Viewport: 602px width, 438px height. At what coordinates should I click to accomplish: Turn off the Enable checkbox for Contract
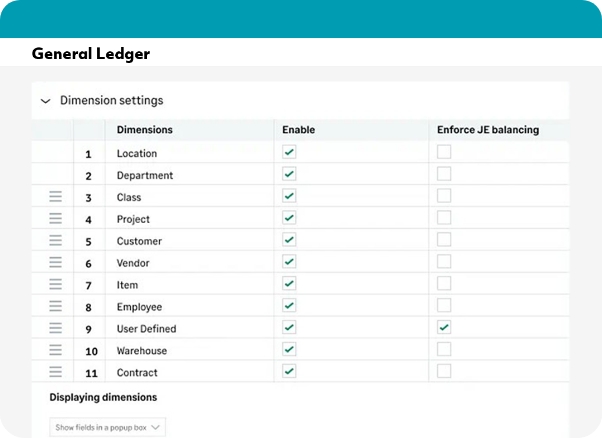coord(289,371)
